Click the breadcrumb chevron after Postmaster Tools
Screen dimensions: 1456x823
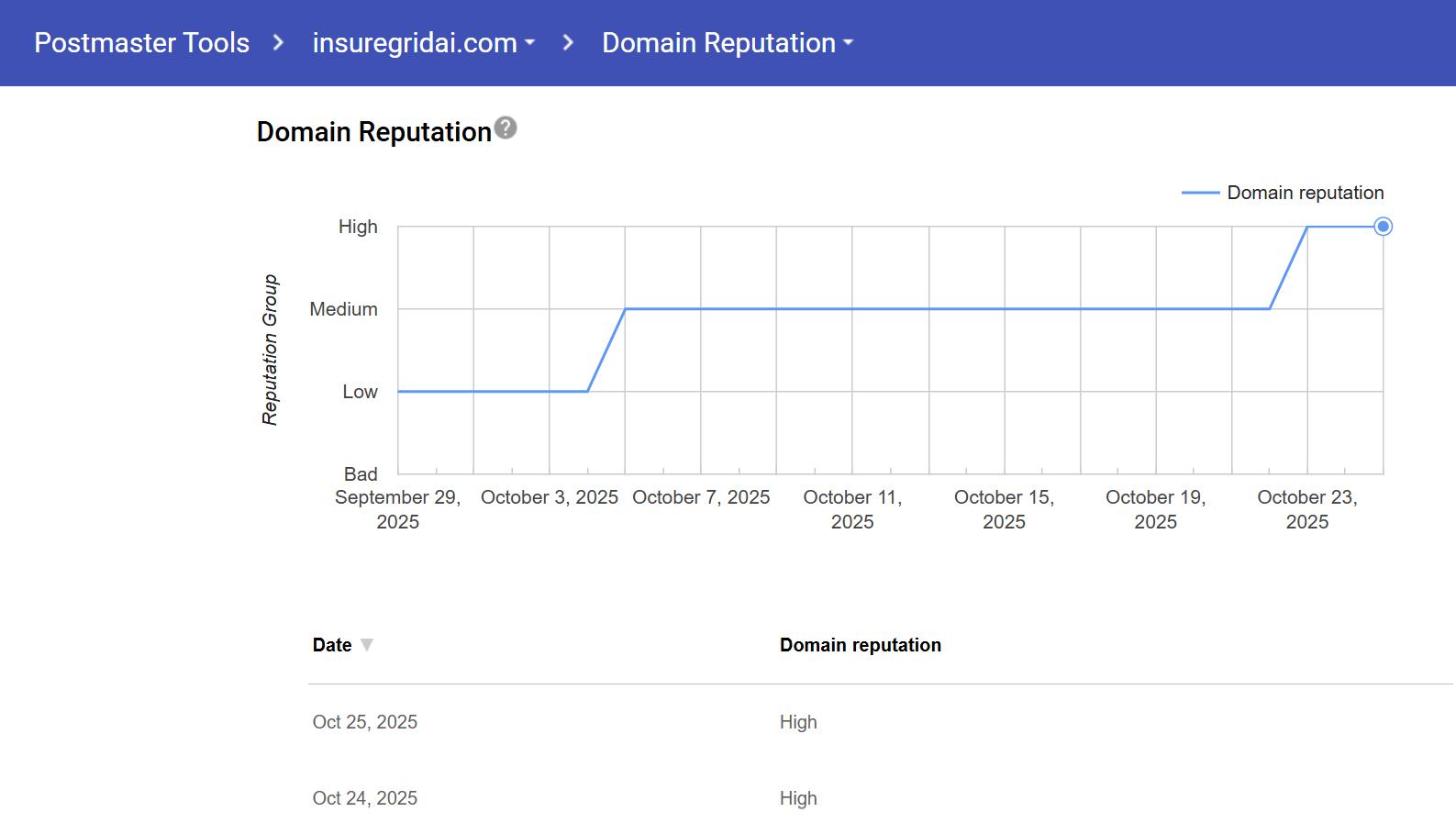click(279, 43)
